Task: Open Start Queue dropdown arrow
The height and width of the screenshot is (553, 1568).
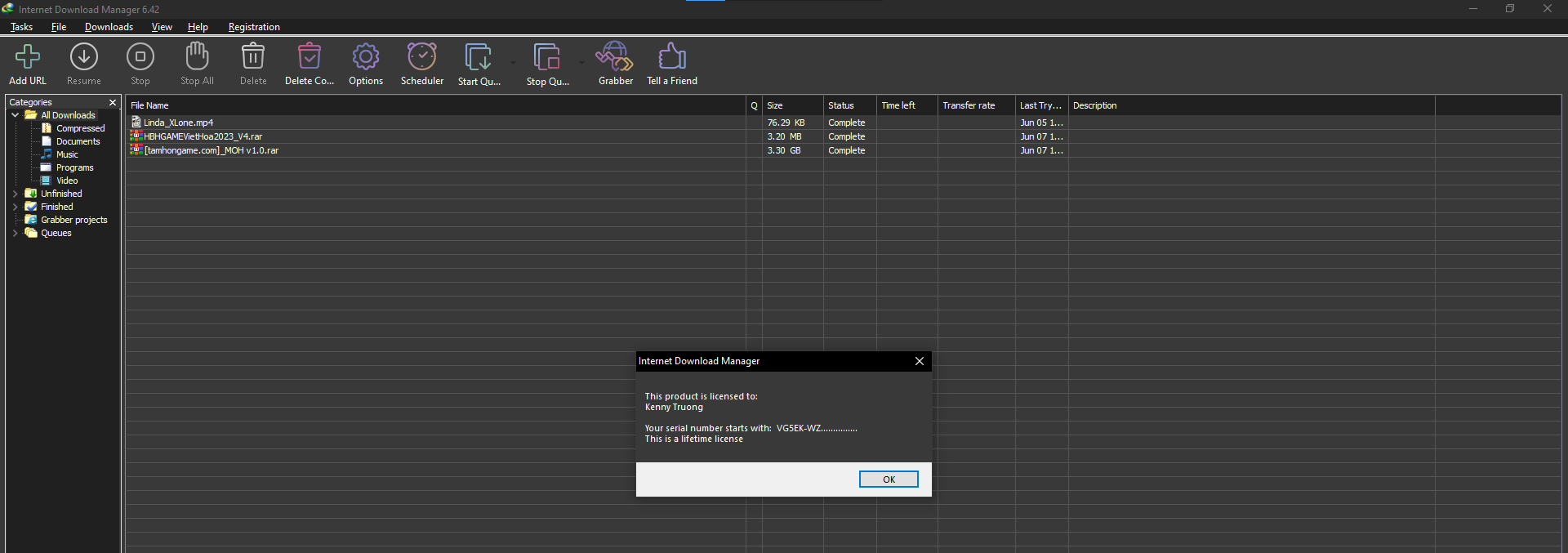Action: pos(514,62)
